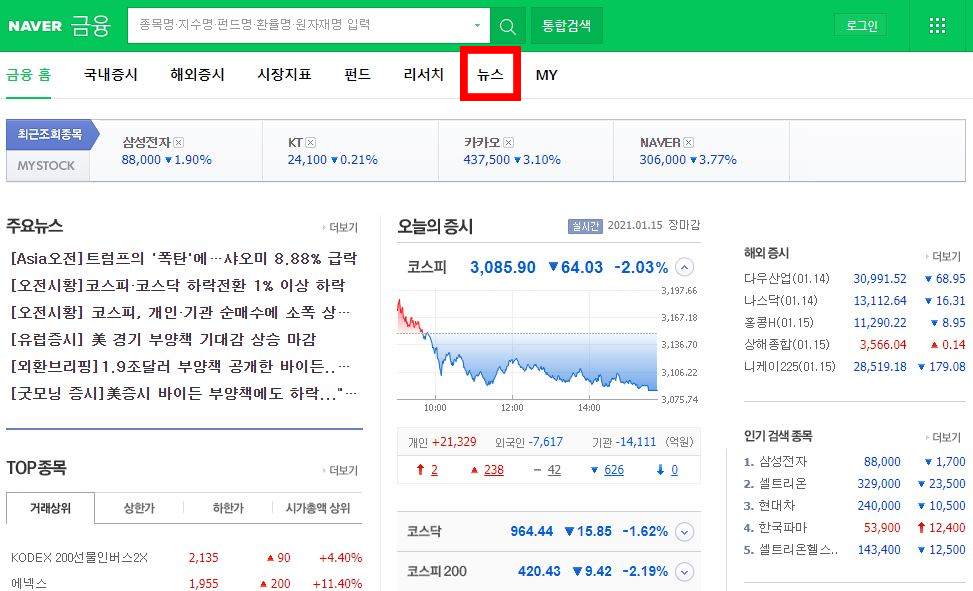Image resolution: width=973 pixels, height=591 pixels.
Task: Remove 삼성전자 from recent stocks
Action: tap(179, 143)
